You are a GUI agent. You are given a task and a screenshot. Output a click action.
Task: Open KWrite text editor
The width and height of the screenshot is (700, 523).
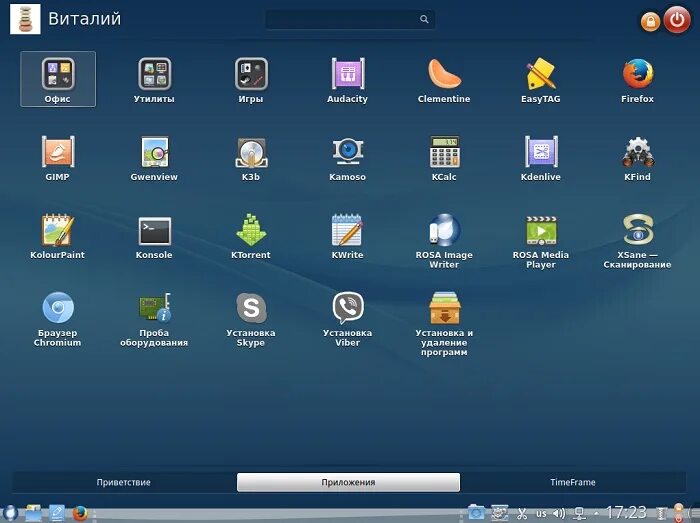[347, 236]
